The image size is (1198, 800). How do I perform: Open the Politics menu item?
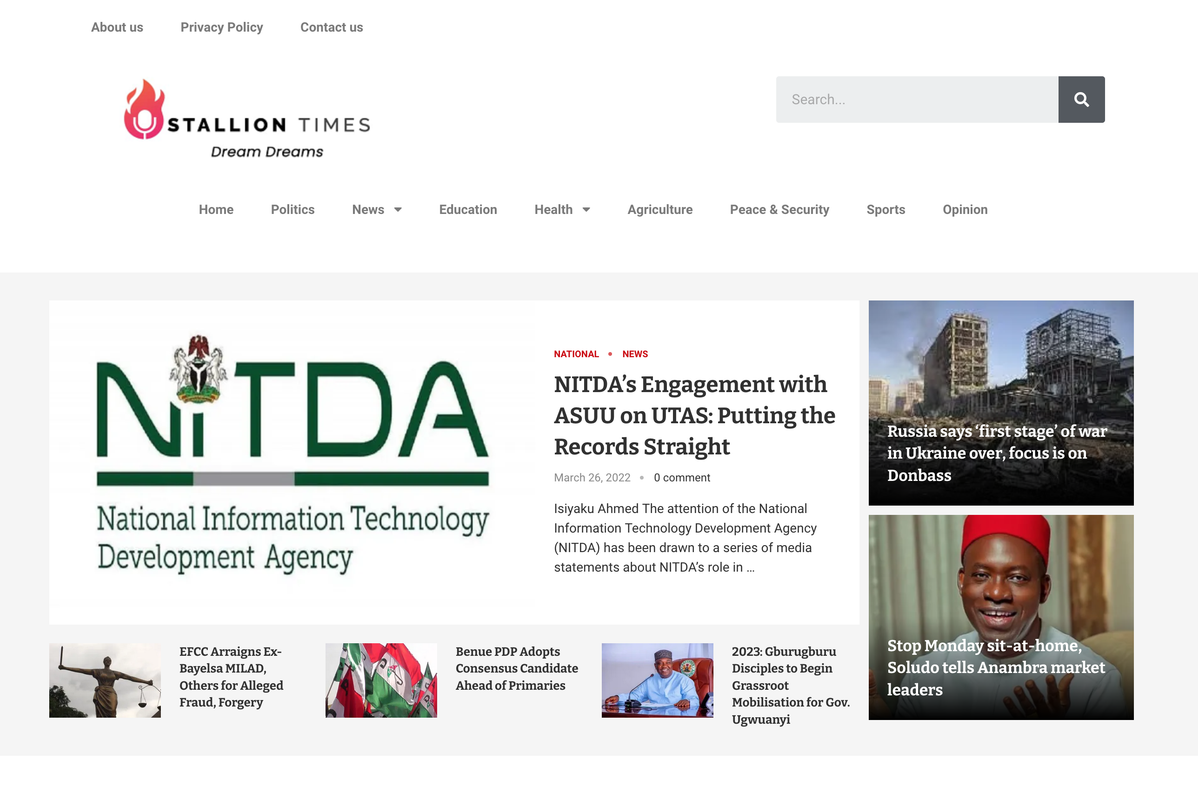(293, 209)
